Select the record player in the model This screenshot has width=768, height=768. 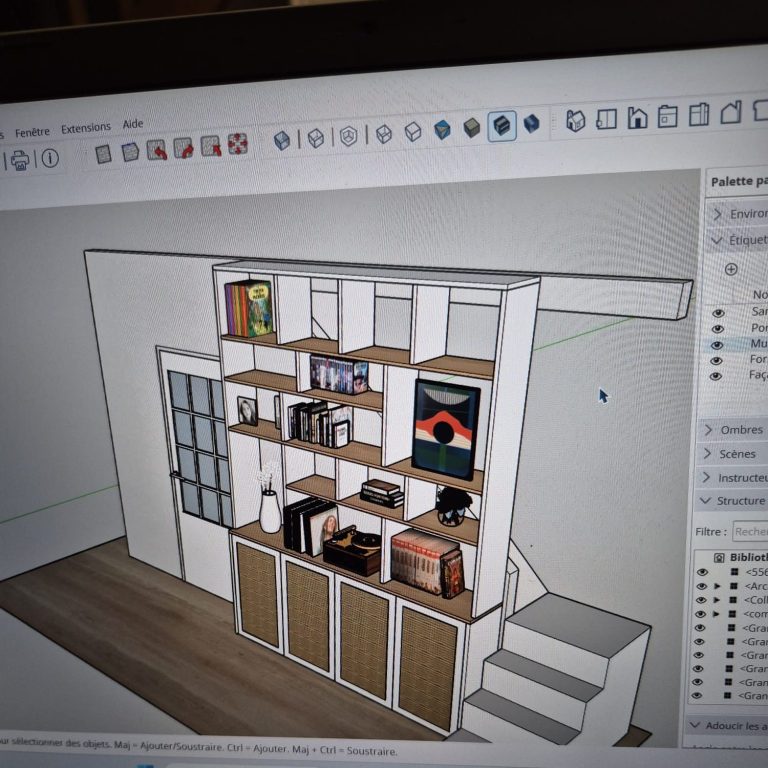point(353,550)
